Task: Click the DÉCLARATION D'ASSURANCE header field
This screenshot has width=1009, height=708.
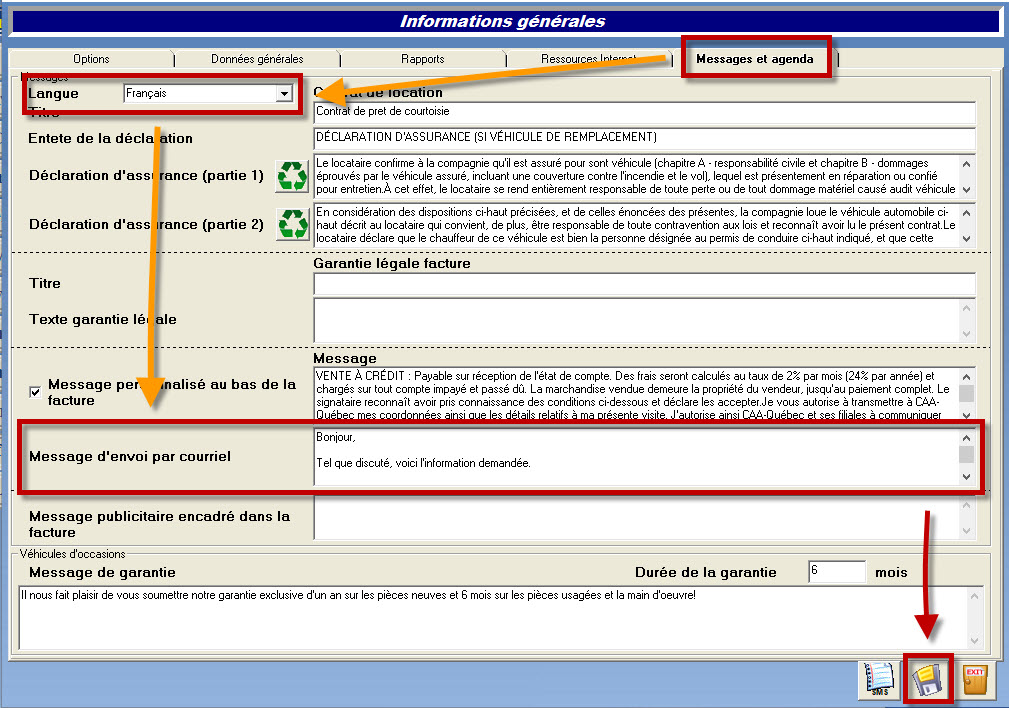Action: point(644,138)
